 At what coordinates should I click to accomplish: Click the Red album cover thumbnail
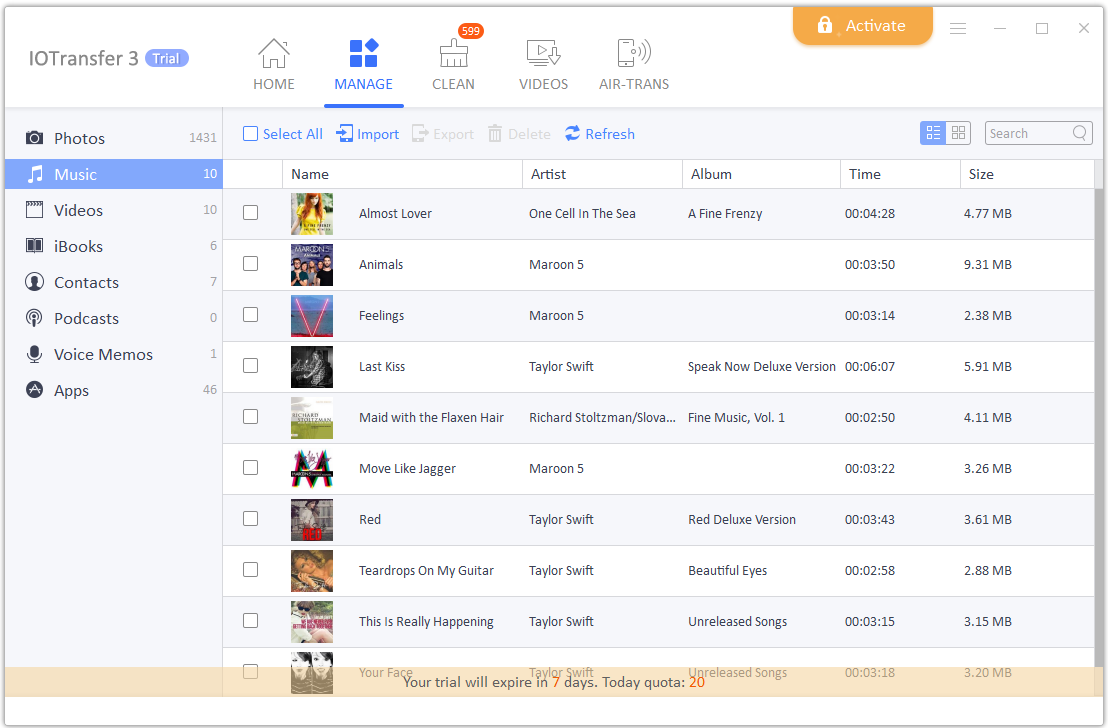(312, 520)
